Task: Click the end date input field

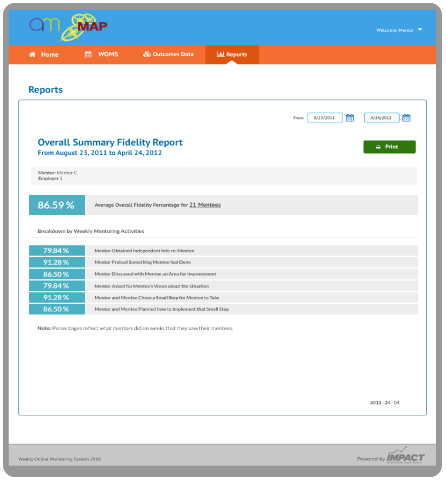Action: click(381, 118)
